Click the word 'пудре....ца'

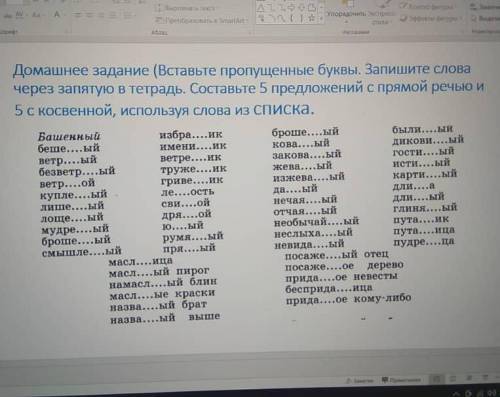pos(424,242)
